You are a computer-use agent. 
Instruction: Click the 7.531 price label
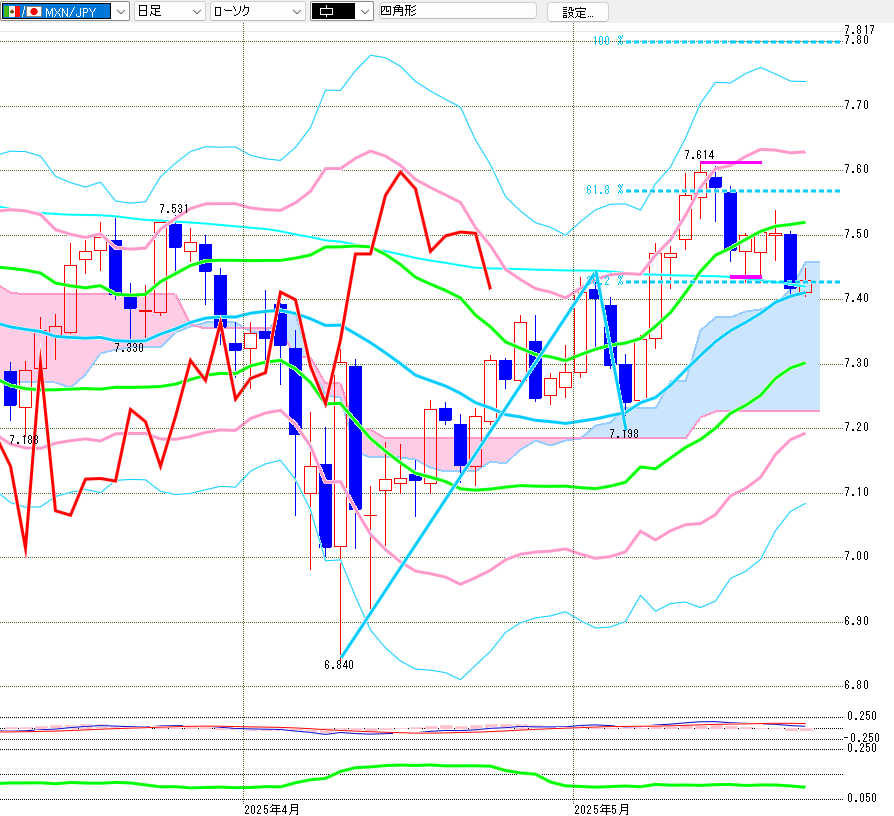tap(174, 209)
